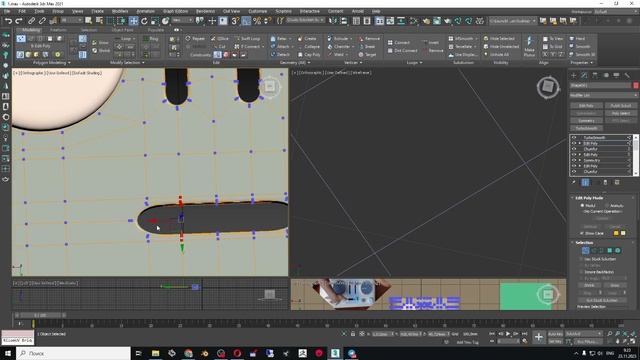Switch to the Modeling ribbon tab
This screenshot has height=360, width=640.
(x=31, y=30)
